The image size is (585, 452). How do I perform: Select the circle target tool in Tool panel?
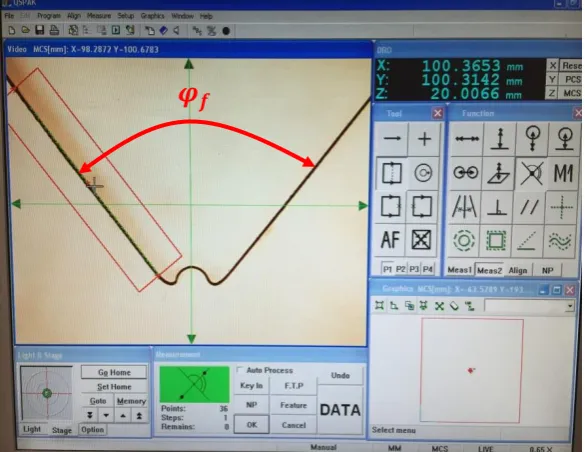coord(423,173)
